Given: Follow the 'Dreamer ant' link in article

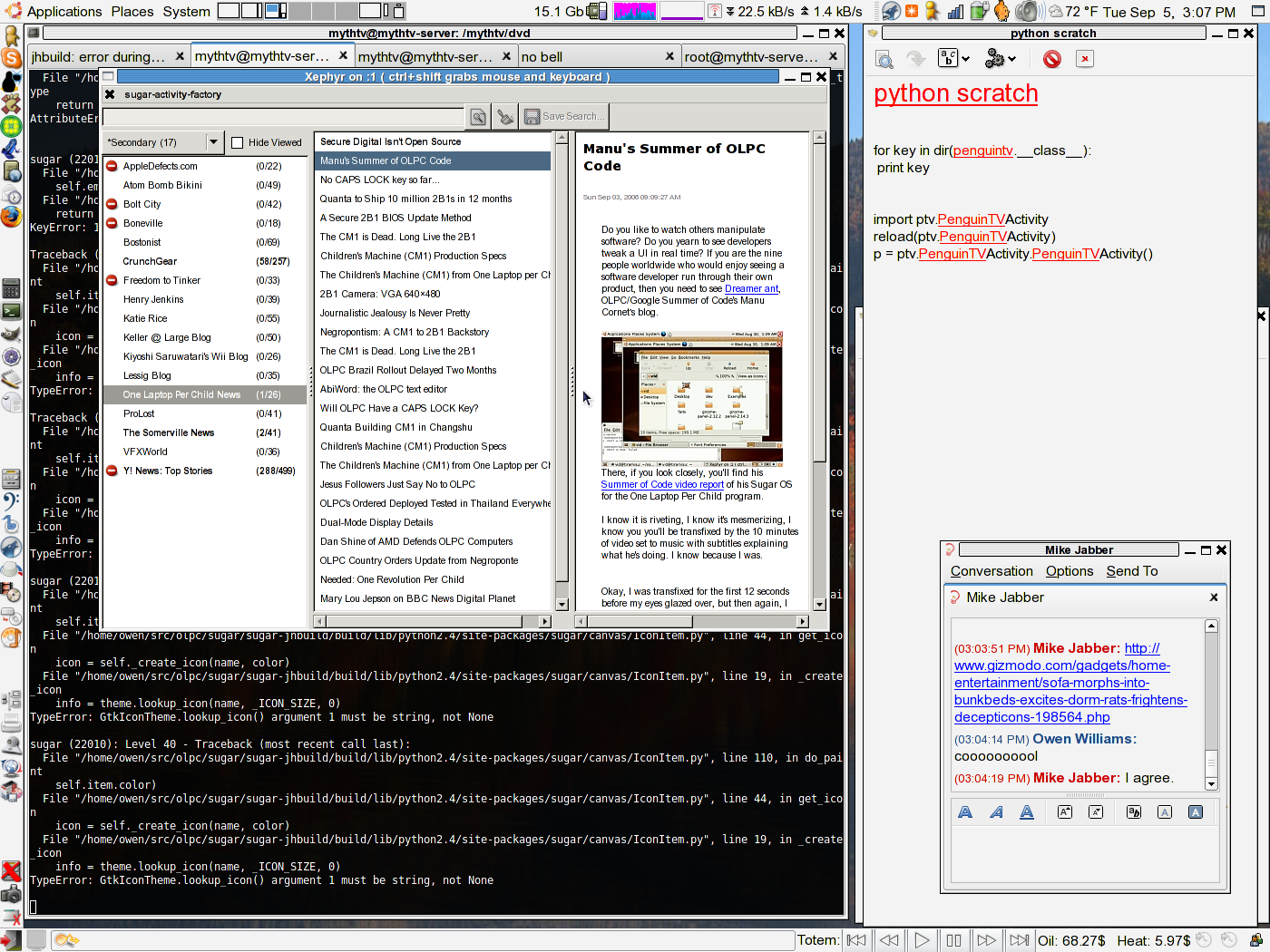Looking at the screenshot, I should (751, 288).
